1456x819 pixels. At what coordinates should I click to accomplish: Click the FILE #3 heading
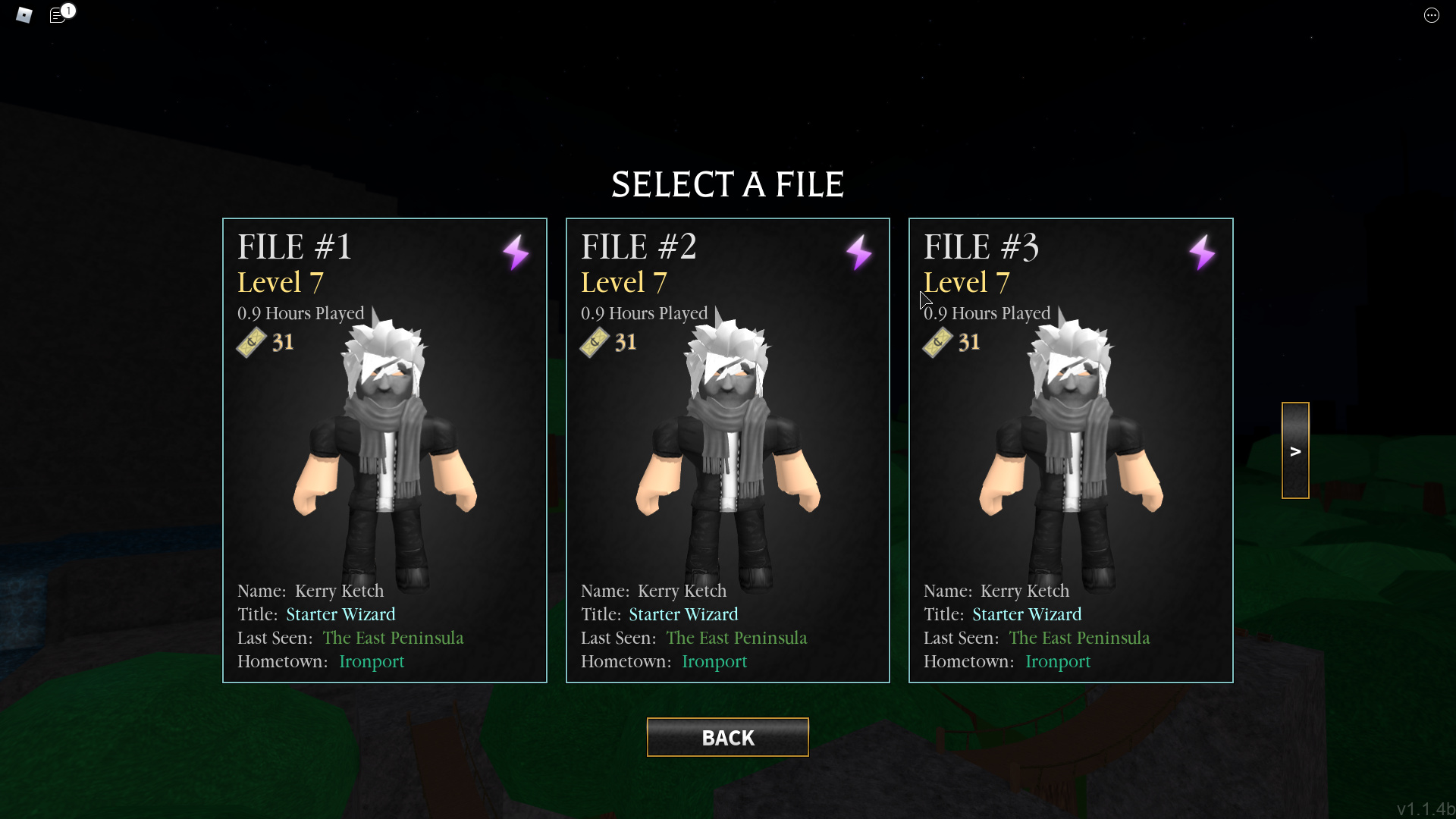point(981,247)
